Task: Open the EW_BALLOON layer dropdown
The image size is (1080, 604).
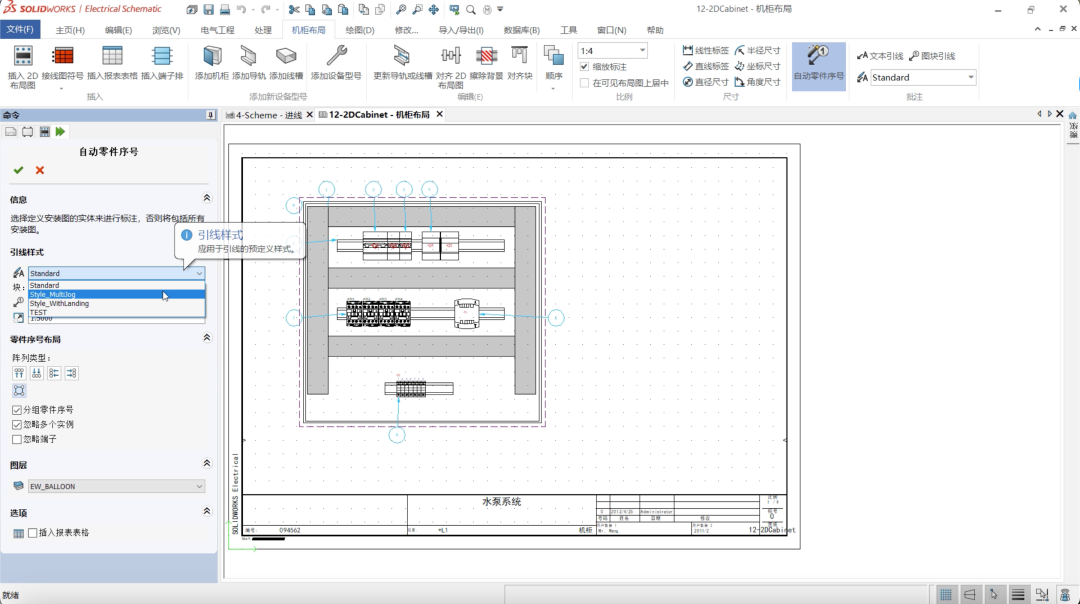Action: tap(200, 484)
